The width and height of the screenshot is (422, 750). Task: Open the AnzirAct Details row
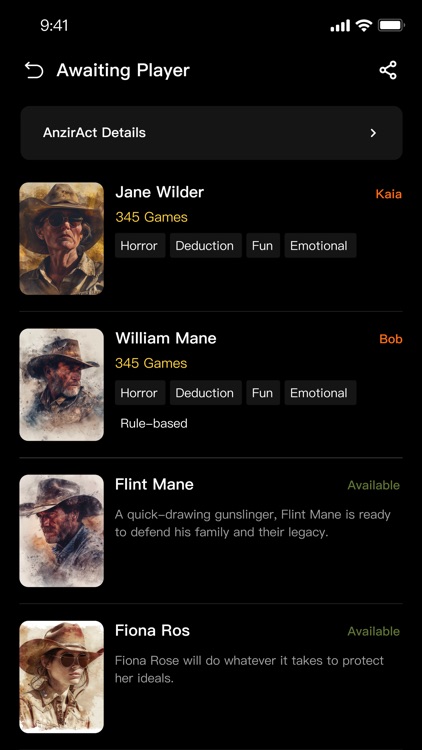(x=211, y=133)
